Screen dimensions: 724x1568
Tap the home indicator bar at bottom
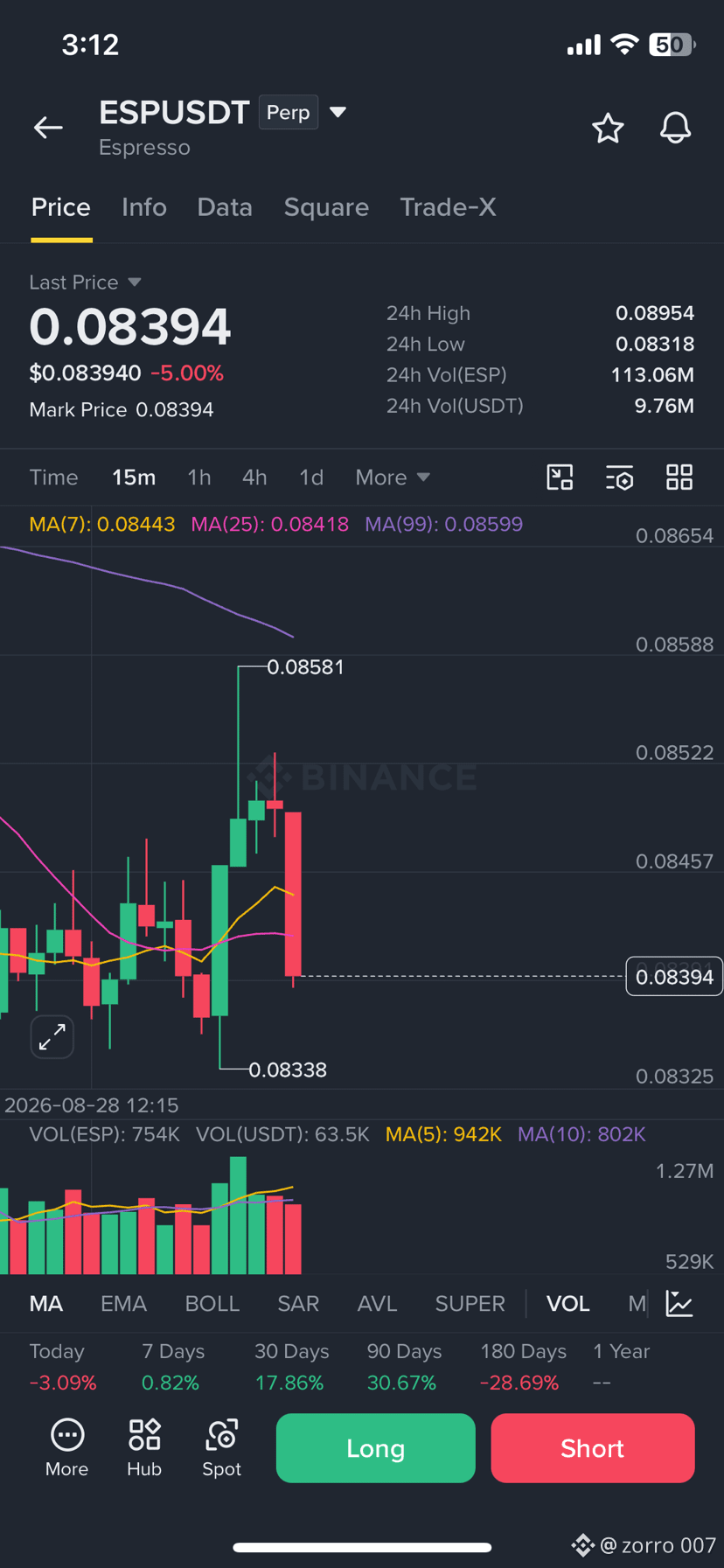click(x=362, y=1547)
